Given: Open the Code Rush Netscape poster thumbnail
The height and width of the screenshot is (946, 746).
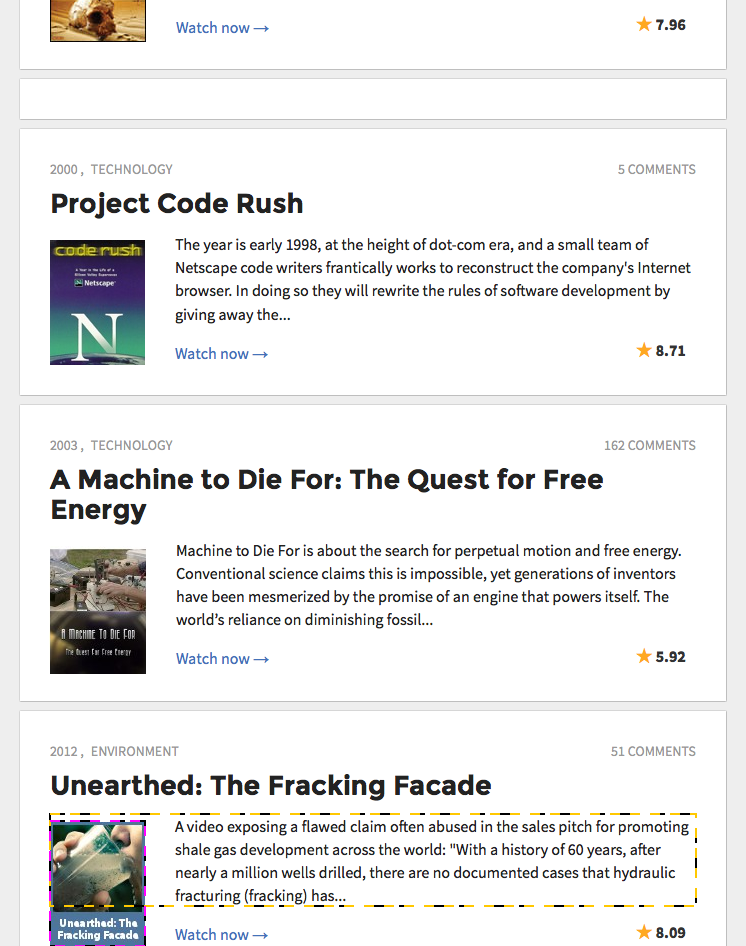Looking at the screenshot, I should 97,302.
